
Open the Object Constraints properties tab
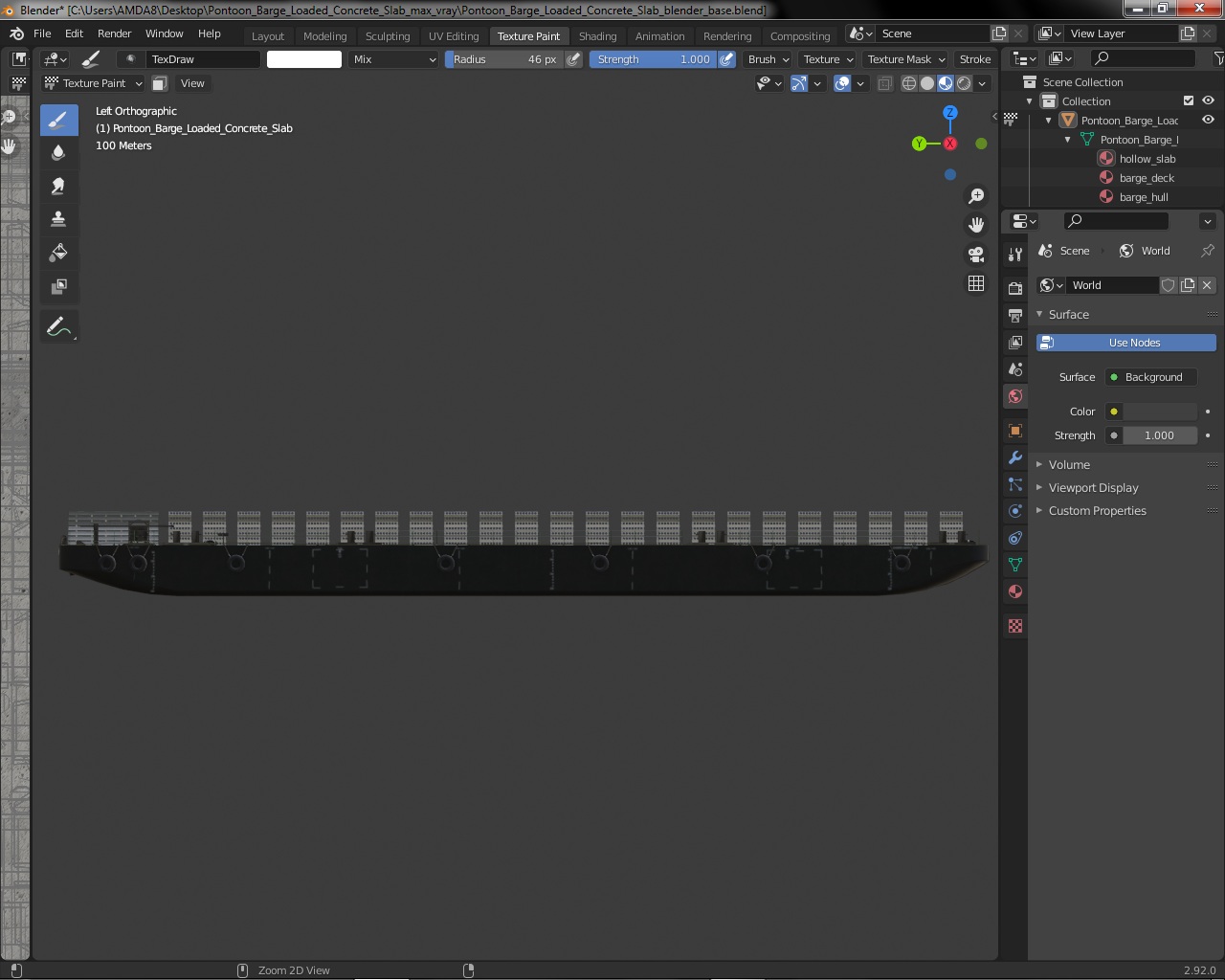point(1015,538)
